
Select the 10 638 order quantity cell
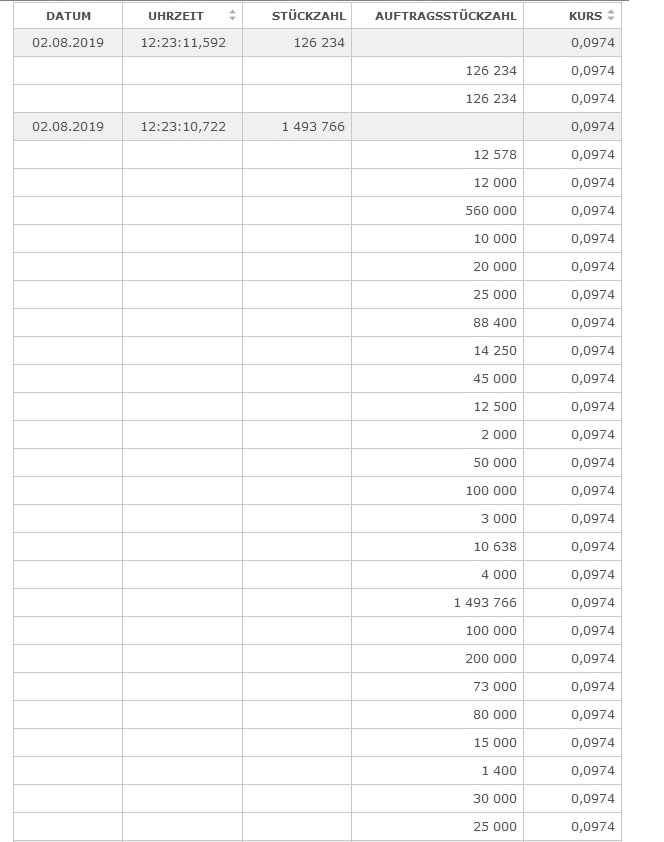point(495,547)
